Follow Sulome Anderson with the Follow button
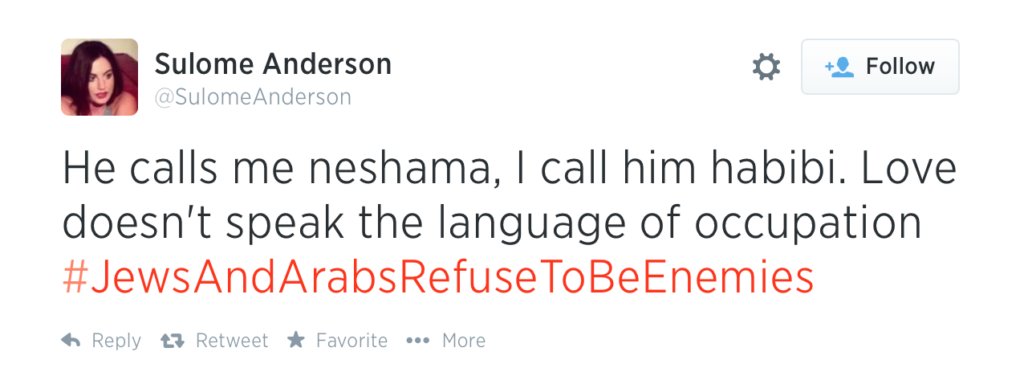This screenshot has height=368, width=1024. point(880,67)
